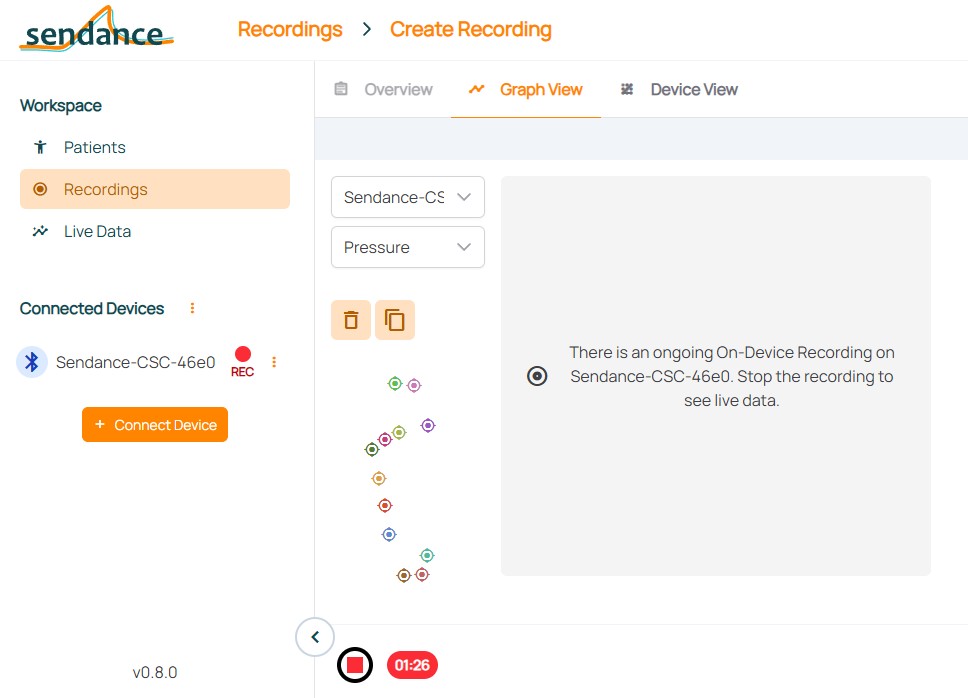Select the bright green sensor marker
The height and width of the screenshot is (698, 968).
click(394, 384)
